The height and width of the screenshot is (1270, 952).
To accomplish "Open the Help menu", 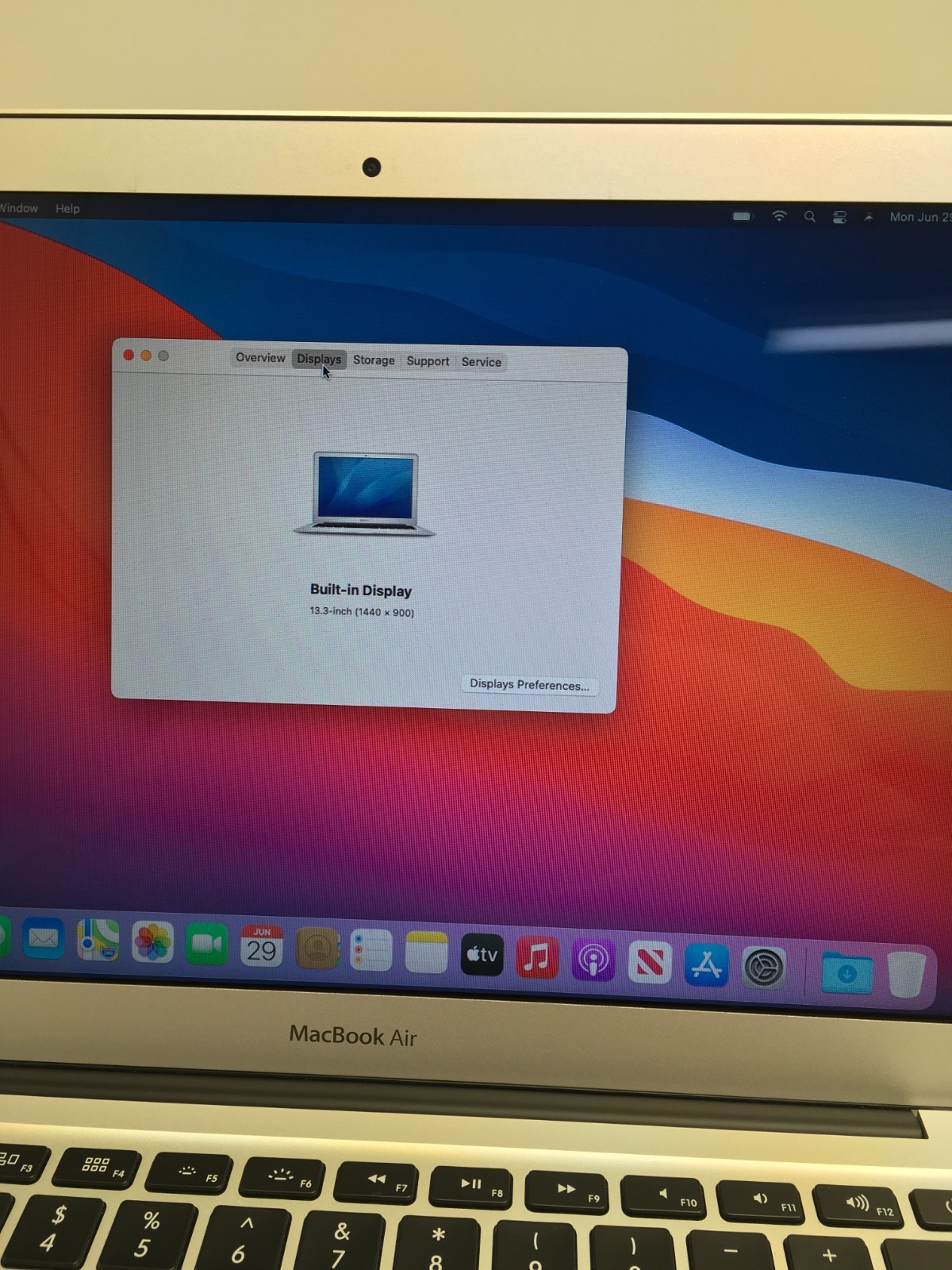I will 67,209.
